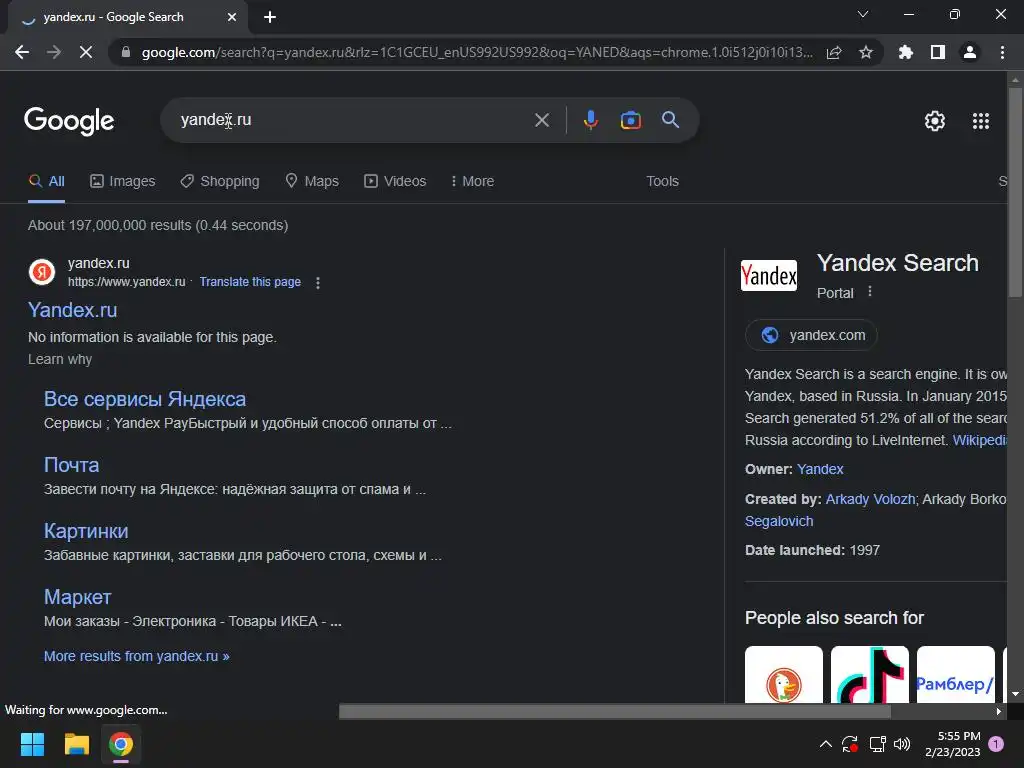Open the notification badge in taskbar
This screenshot has height=768, width=1024.
[x=996, y=744]
